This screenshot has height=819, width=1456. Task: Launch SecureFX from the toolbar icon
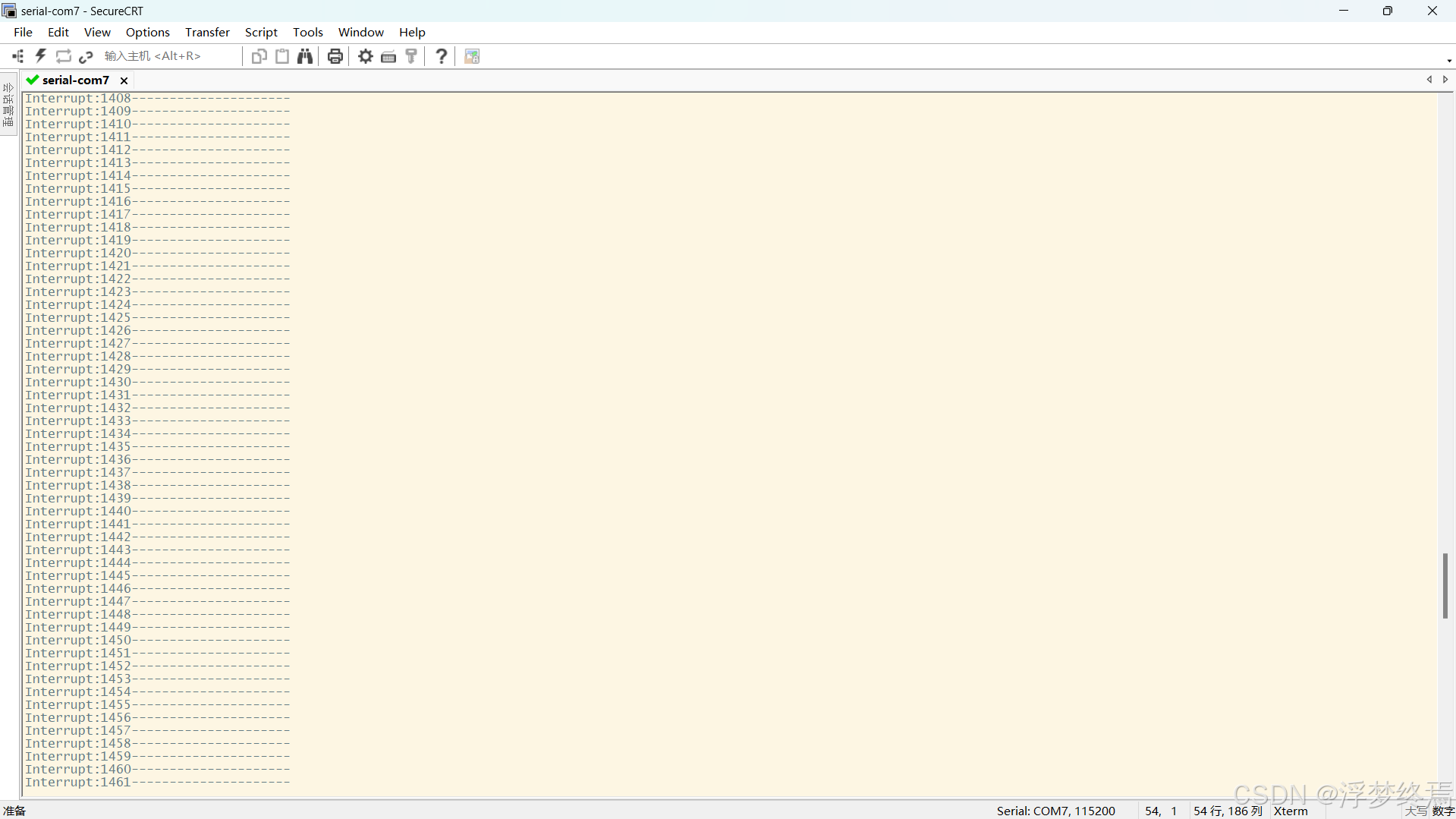click(472, 56)
